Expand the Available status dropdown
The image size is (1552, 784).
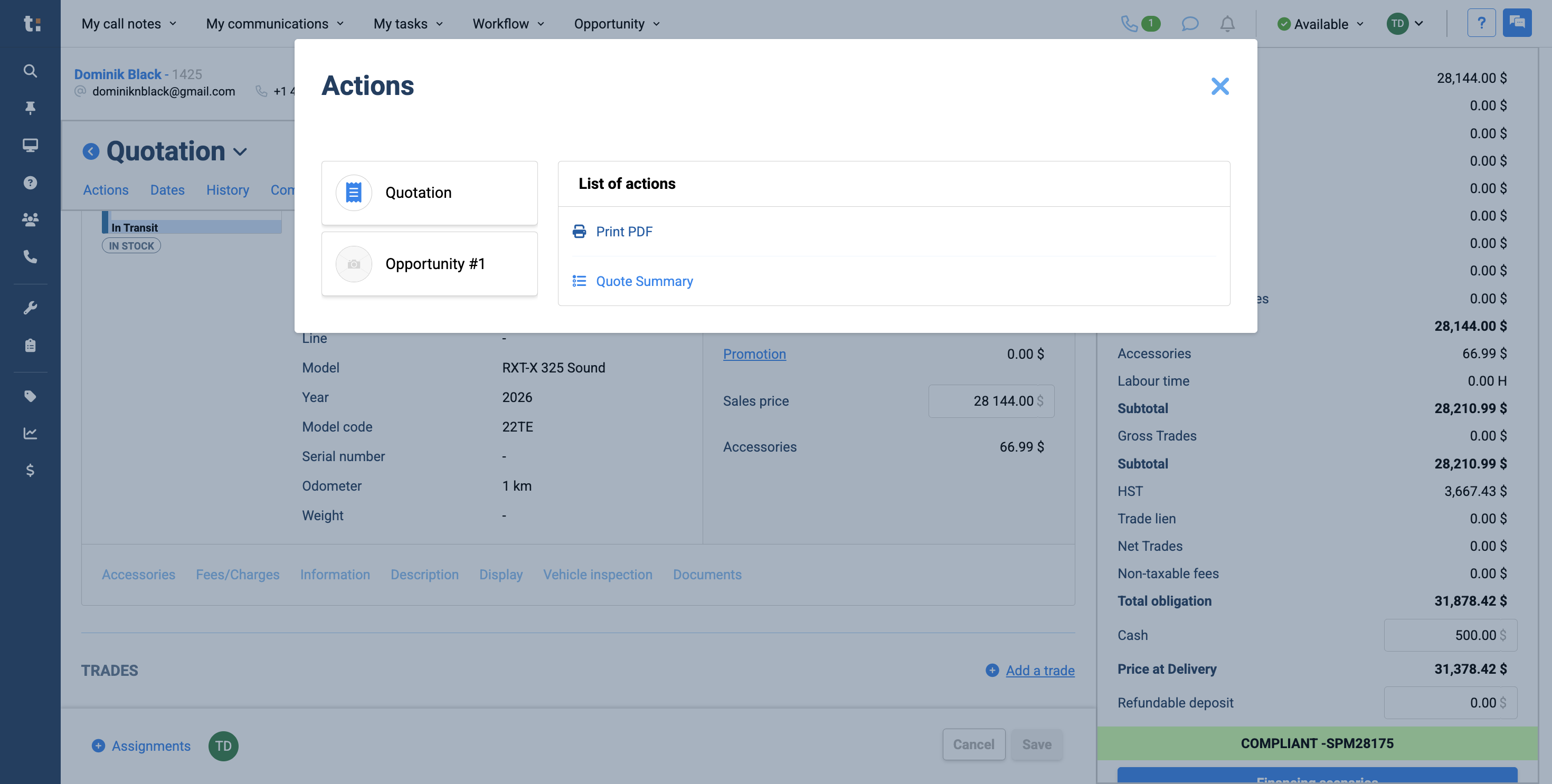tap(1320, 24)
